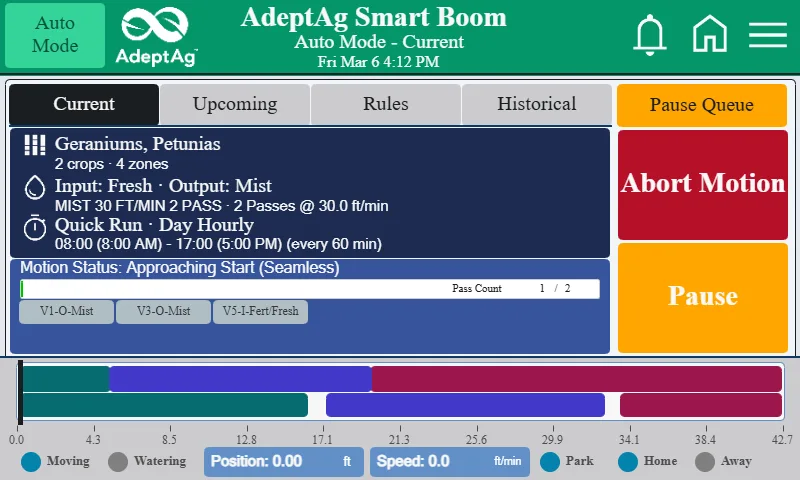
Task: Switch to the Current tab
Action: click(x=84, y=104)
